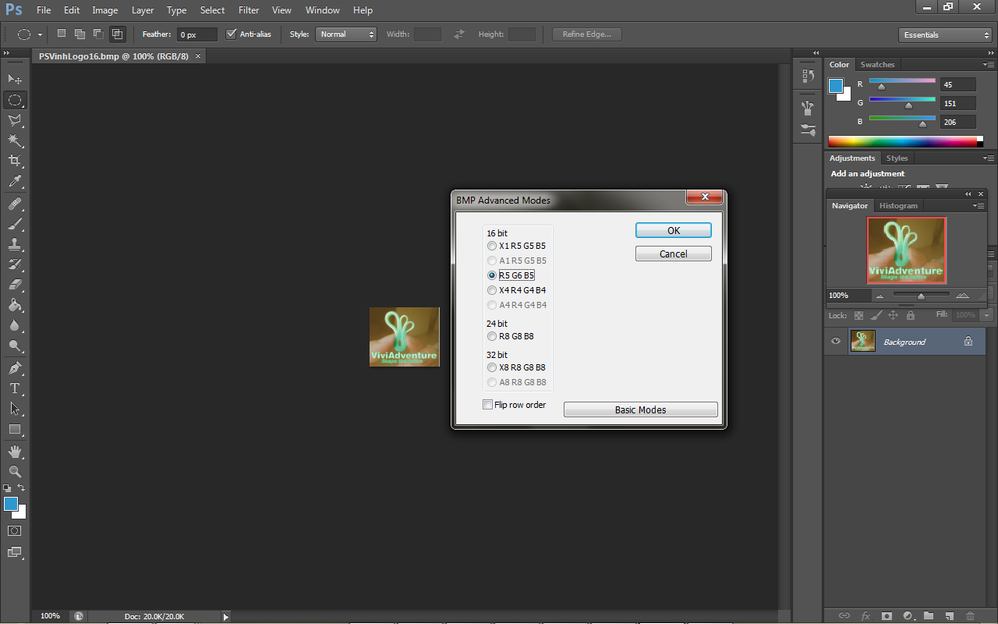Viewport: 998px width, 624px height.
Task: Expand status bar info arrow
Action: pos(225,616)
